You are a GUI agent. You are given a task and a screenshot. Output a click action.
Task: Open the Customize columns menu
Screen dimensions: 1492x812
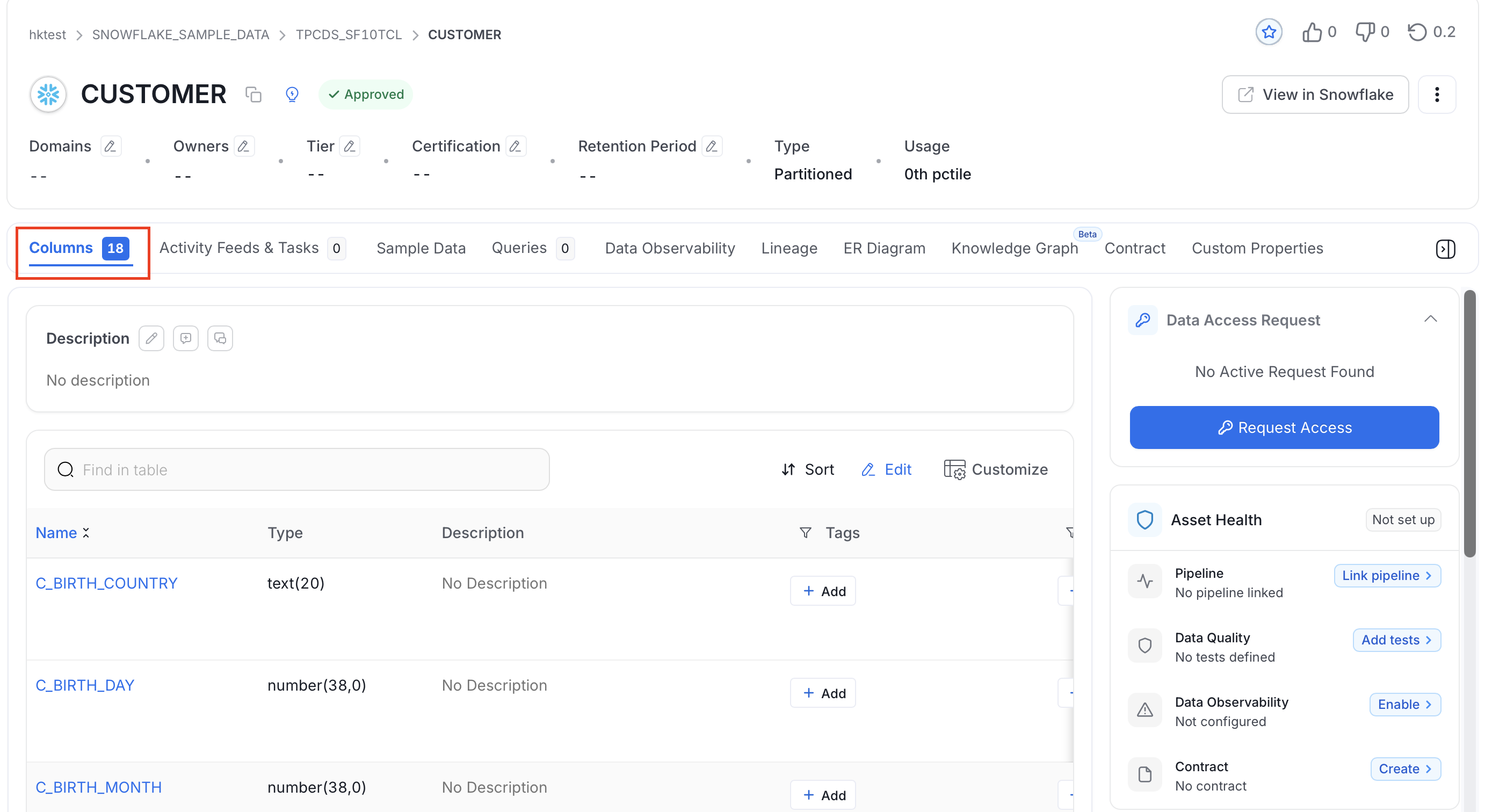(x=995, y=469)
